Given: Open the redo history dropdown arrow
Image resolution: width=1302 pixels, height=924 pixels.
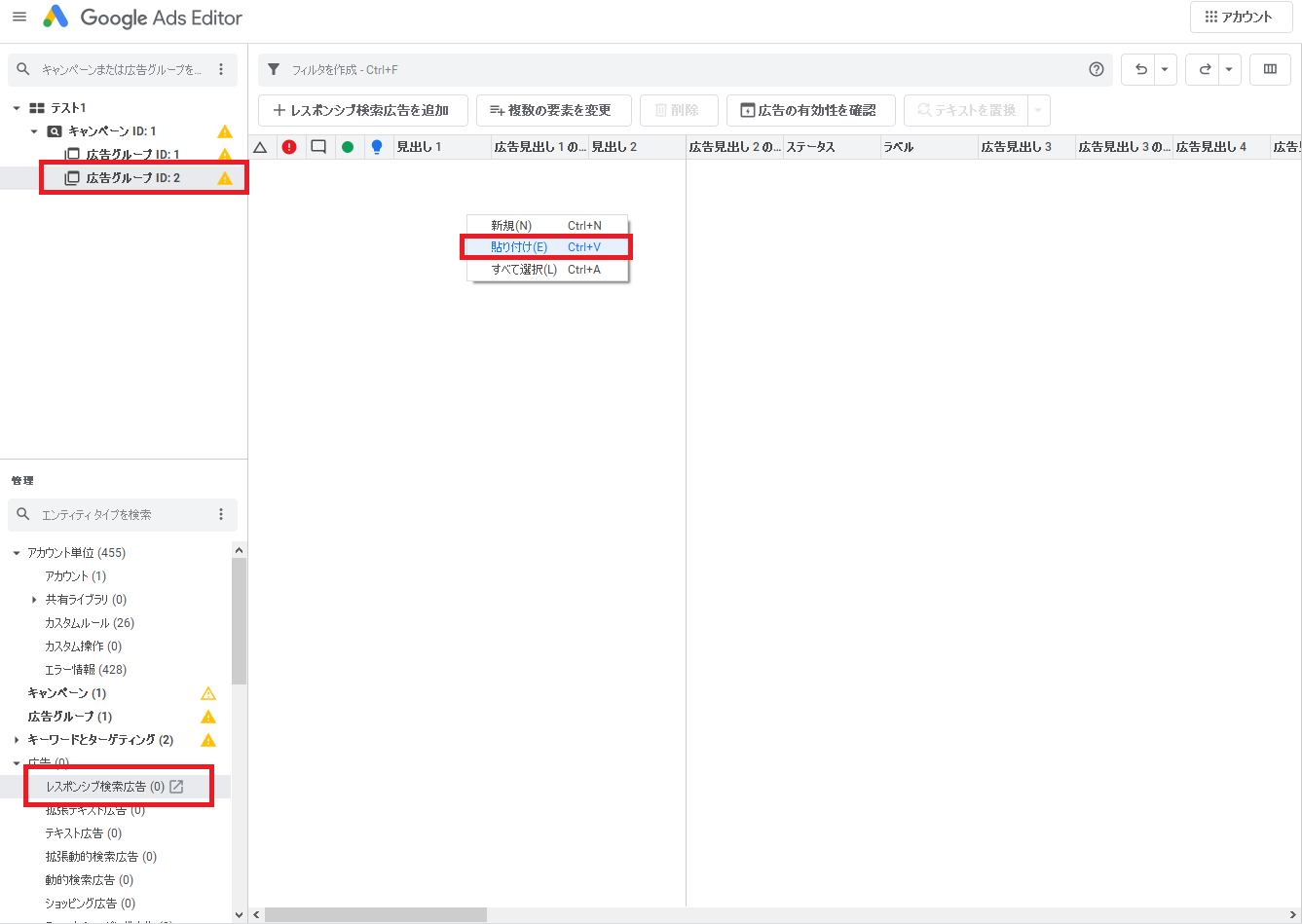Looking at the screenshot, I should coord(1229,69).
